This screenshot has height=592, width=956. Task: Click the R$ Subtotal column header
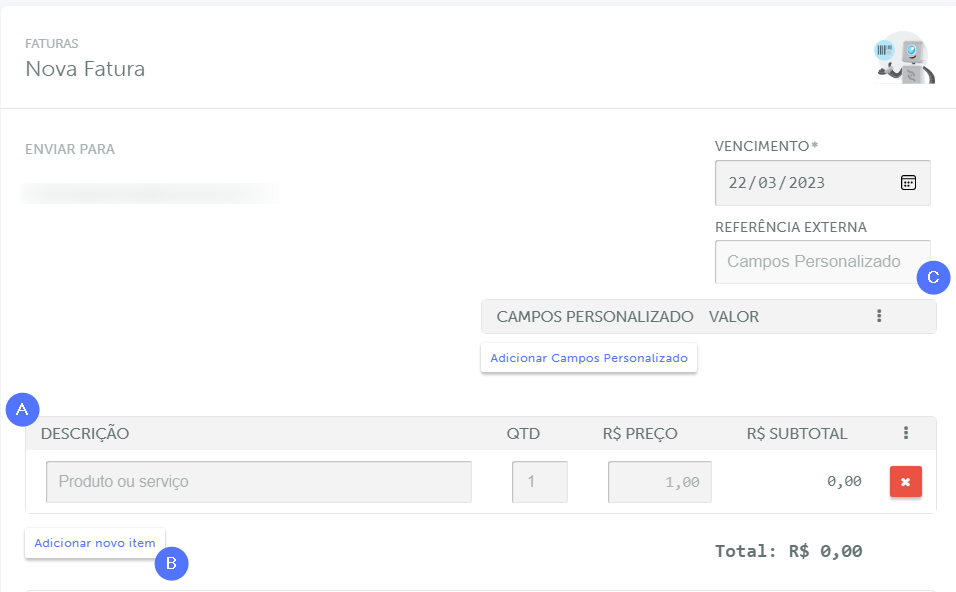click(796, 433)
